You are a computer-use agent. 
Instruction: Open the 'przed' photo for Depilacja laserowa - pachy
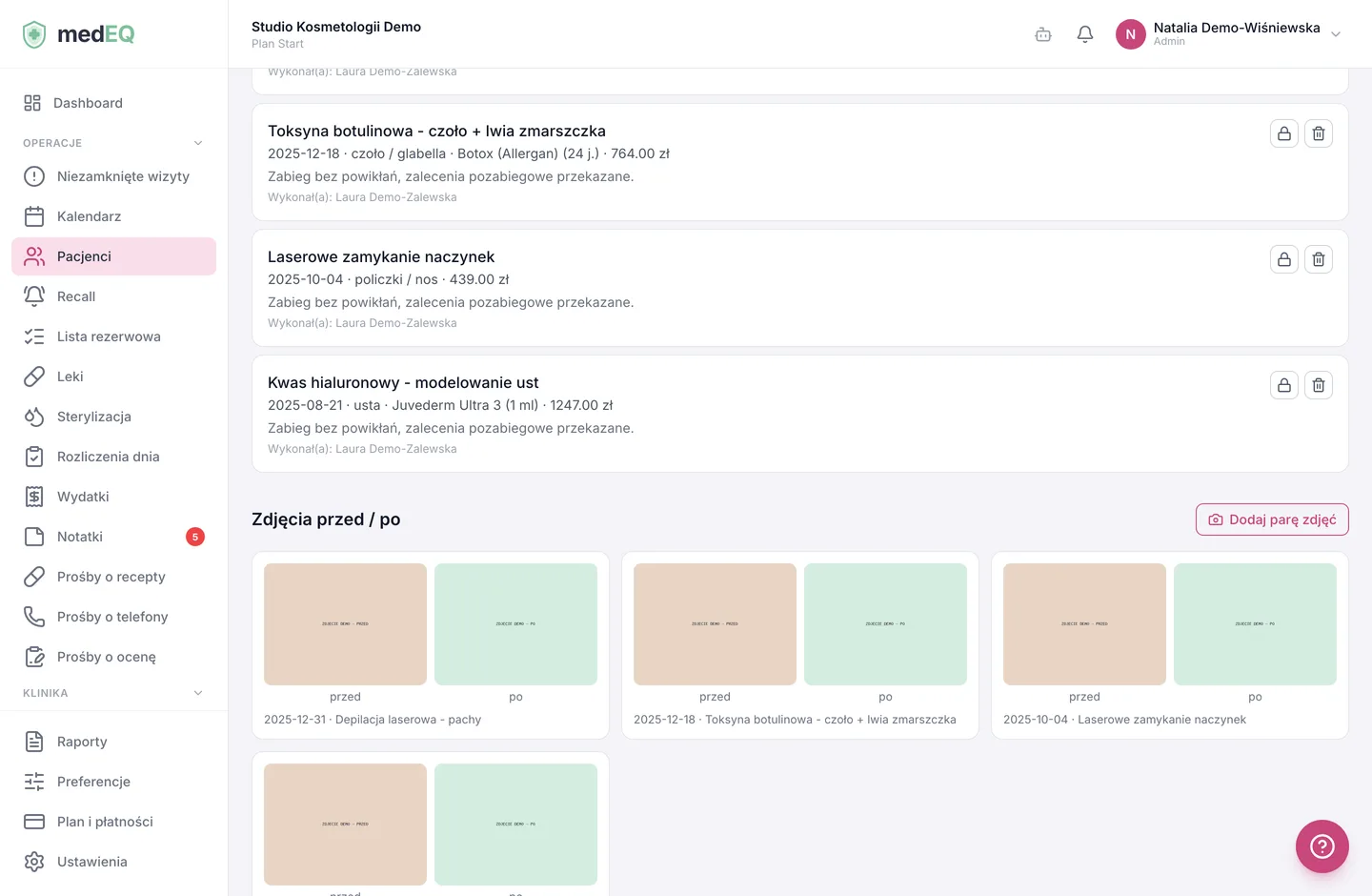[345, 624]
